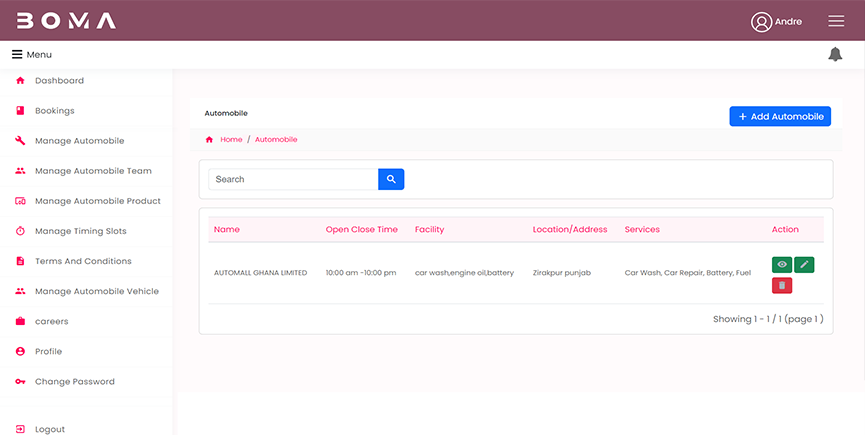Click the Home breadcrumb link
This screenshot has width=865, height=435.
(231, 140)
